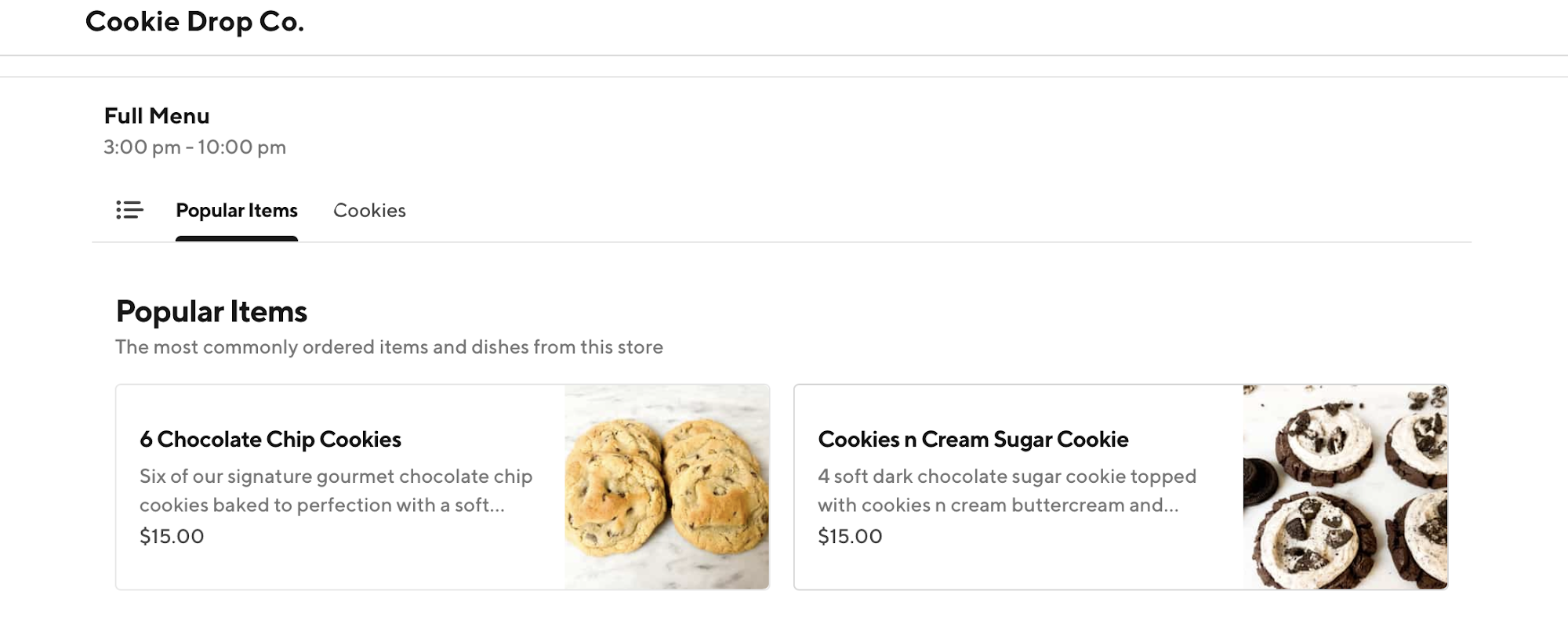
Task: Select the cookies n cream description text
Action: tap(1007, 490)
